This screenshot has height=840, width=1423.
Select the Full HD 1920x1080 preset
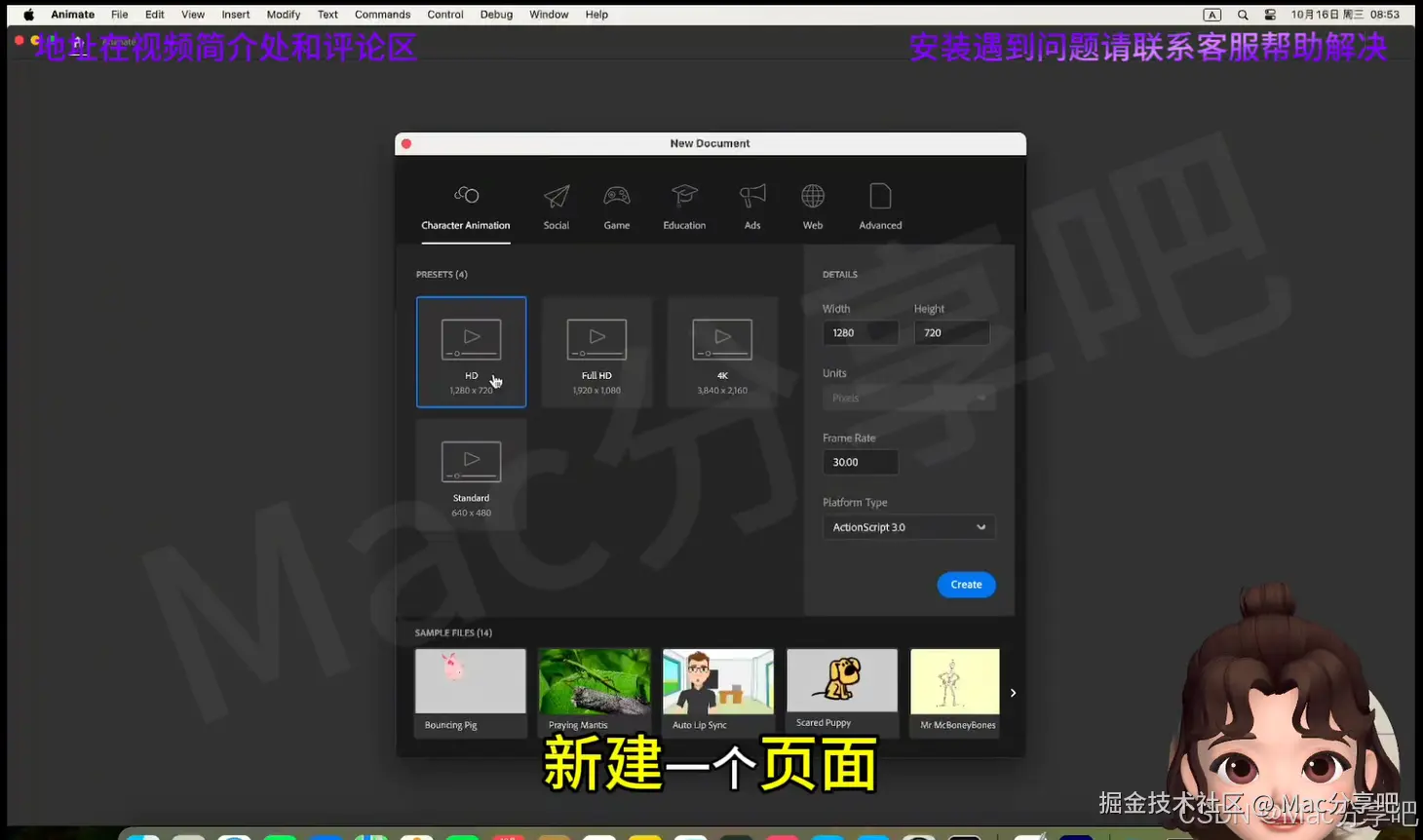(x=596, y=351)
